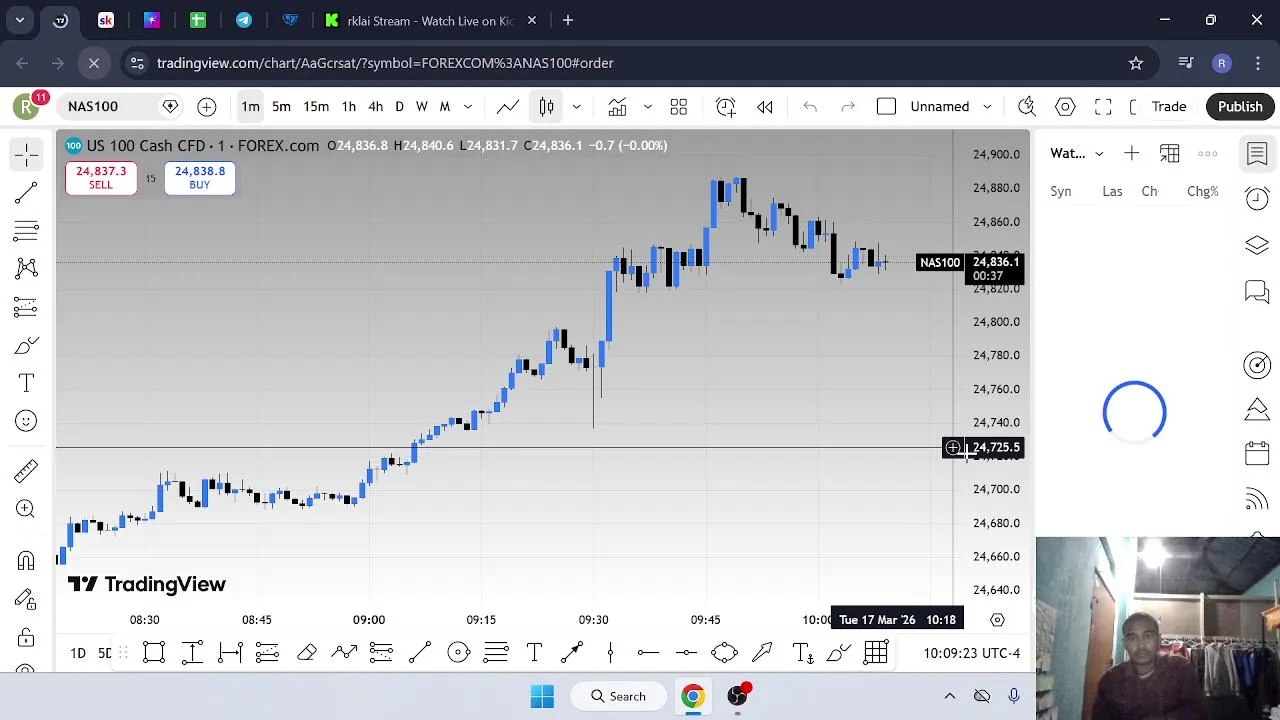Screen dimensions: 1280x720
Task: Select the crosshair cursor tool
Action: pyautogui.click(x=27, y=153)
